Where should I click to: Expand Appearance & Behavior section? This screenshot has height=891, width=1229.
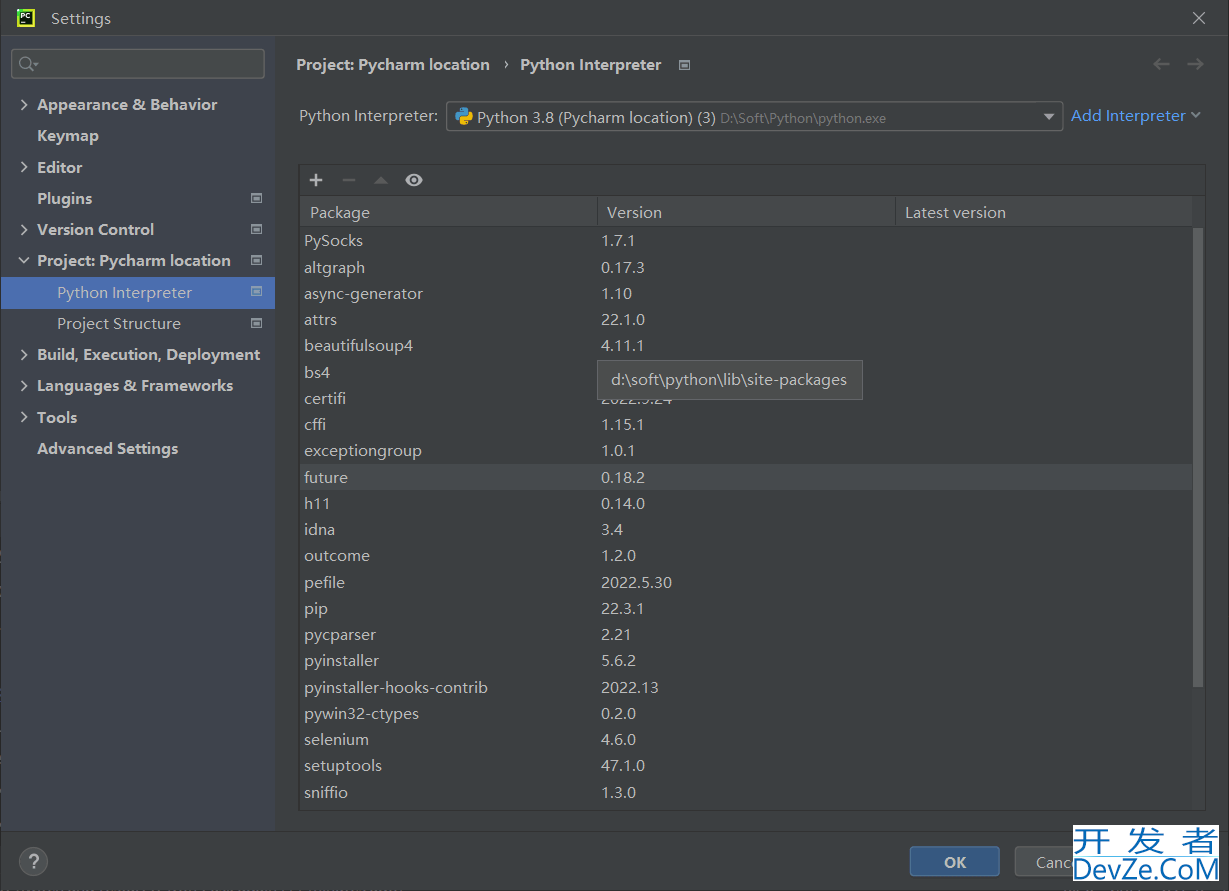pyautogui.click(x=24, y=104)
